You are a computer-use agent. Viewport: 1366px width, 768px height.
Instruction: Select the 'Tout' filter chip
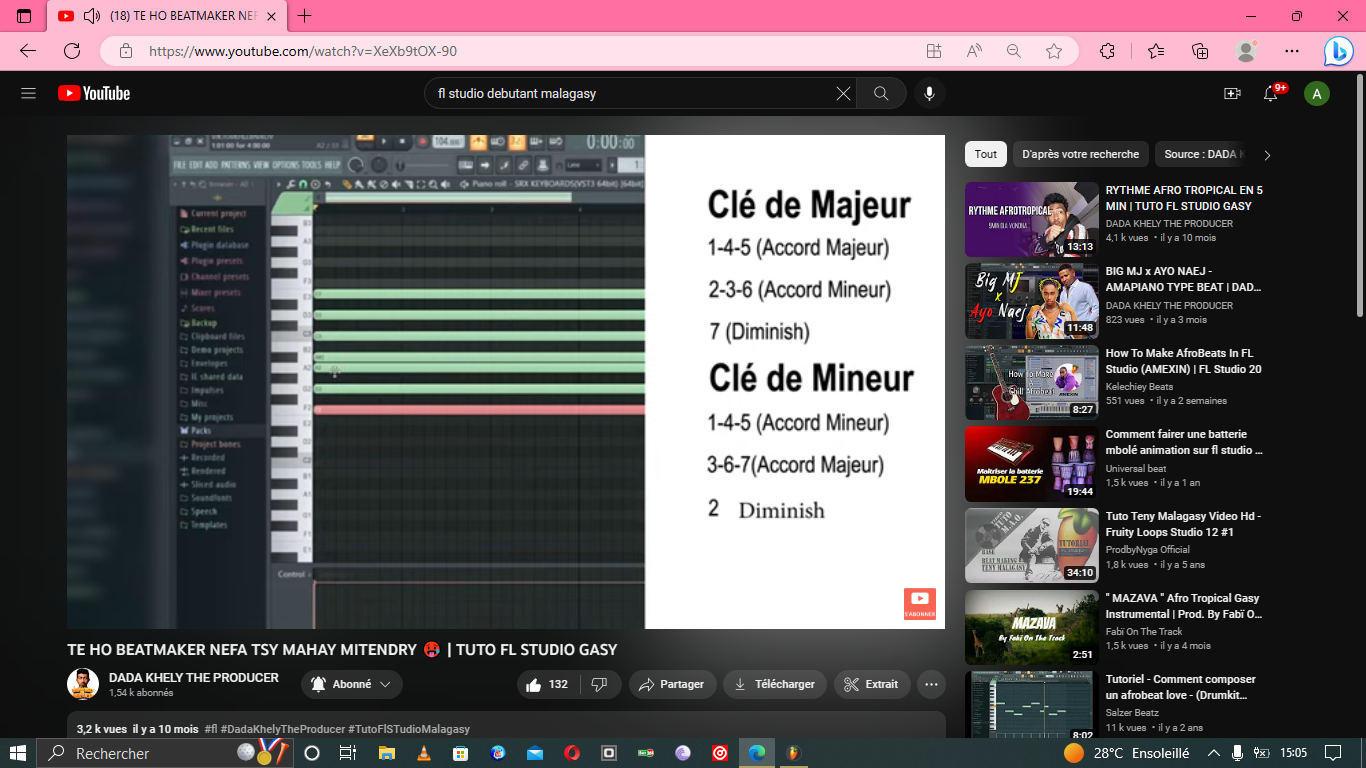(985, 154)
